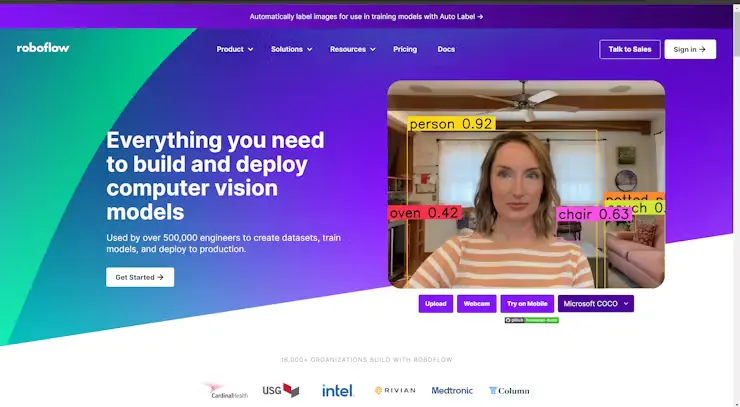The width and height of the screenshot is (740, 407).
Task: Click the Roboflow logo
Action: tap(43, 48)
